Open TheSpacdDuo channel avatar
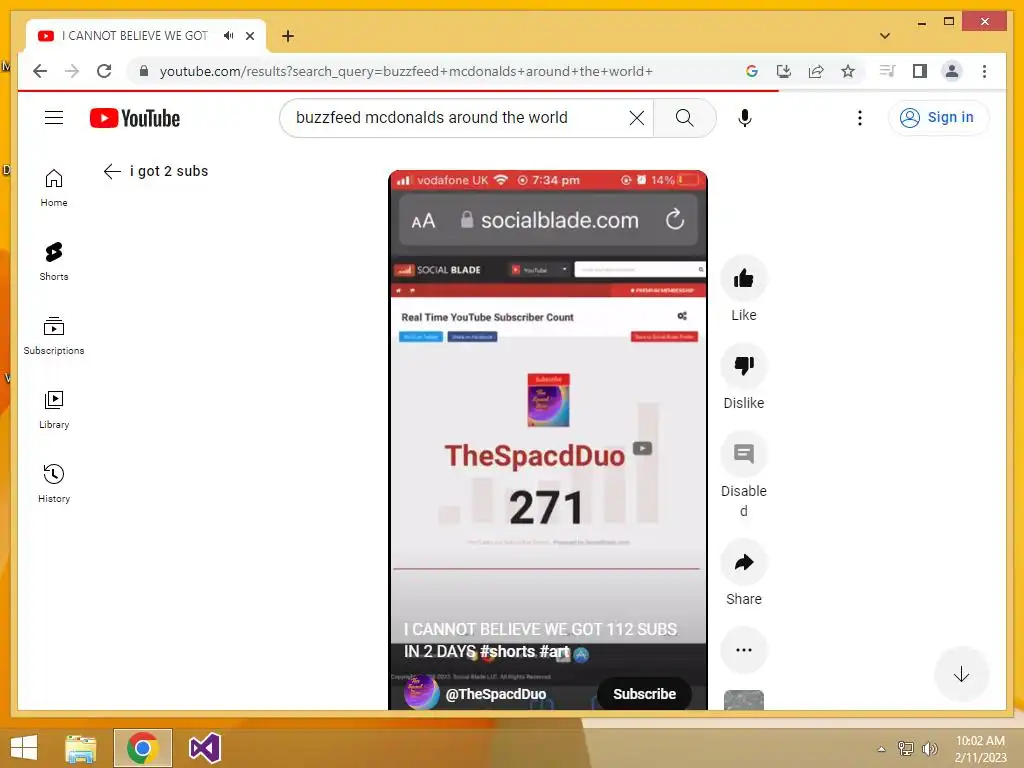1024x768 pixels. tap(421, 692)
